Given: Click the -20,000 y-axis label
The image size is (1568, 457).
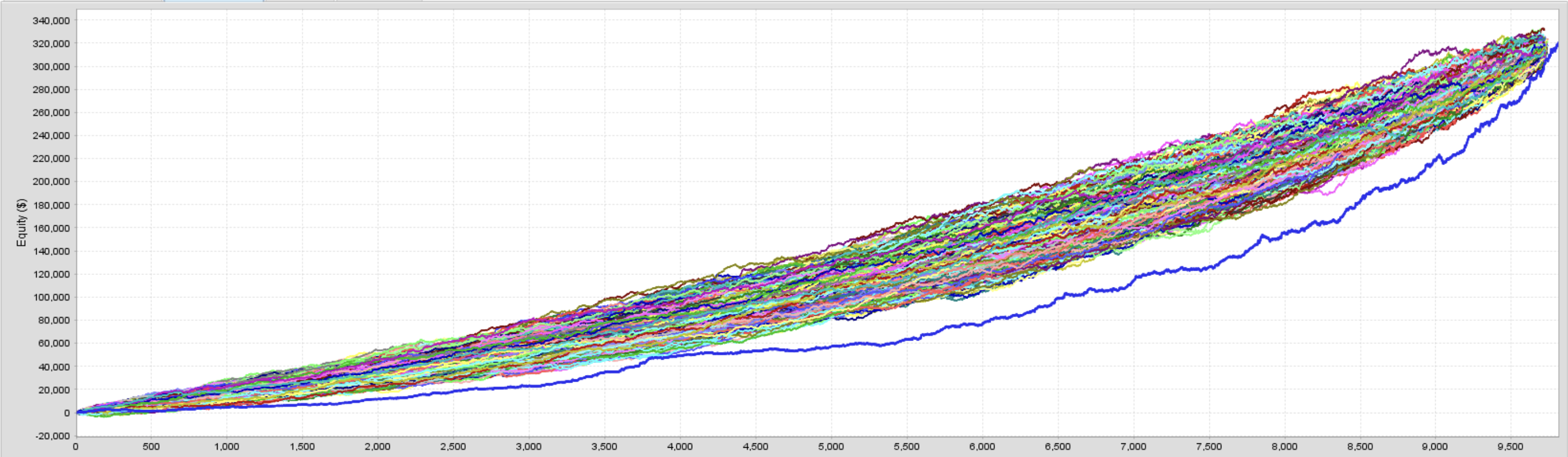Looking at the screenshot, I should coord(52,436).
